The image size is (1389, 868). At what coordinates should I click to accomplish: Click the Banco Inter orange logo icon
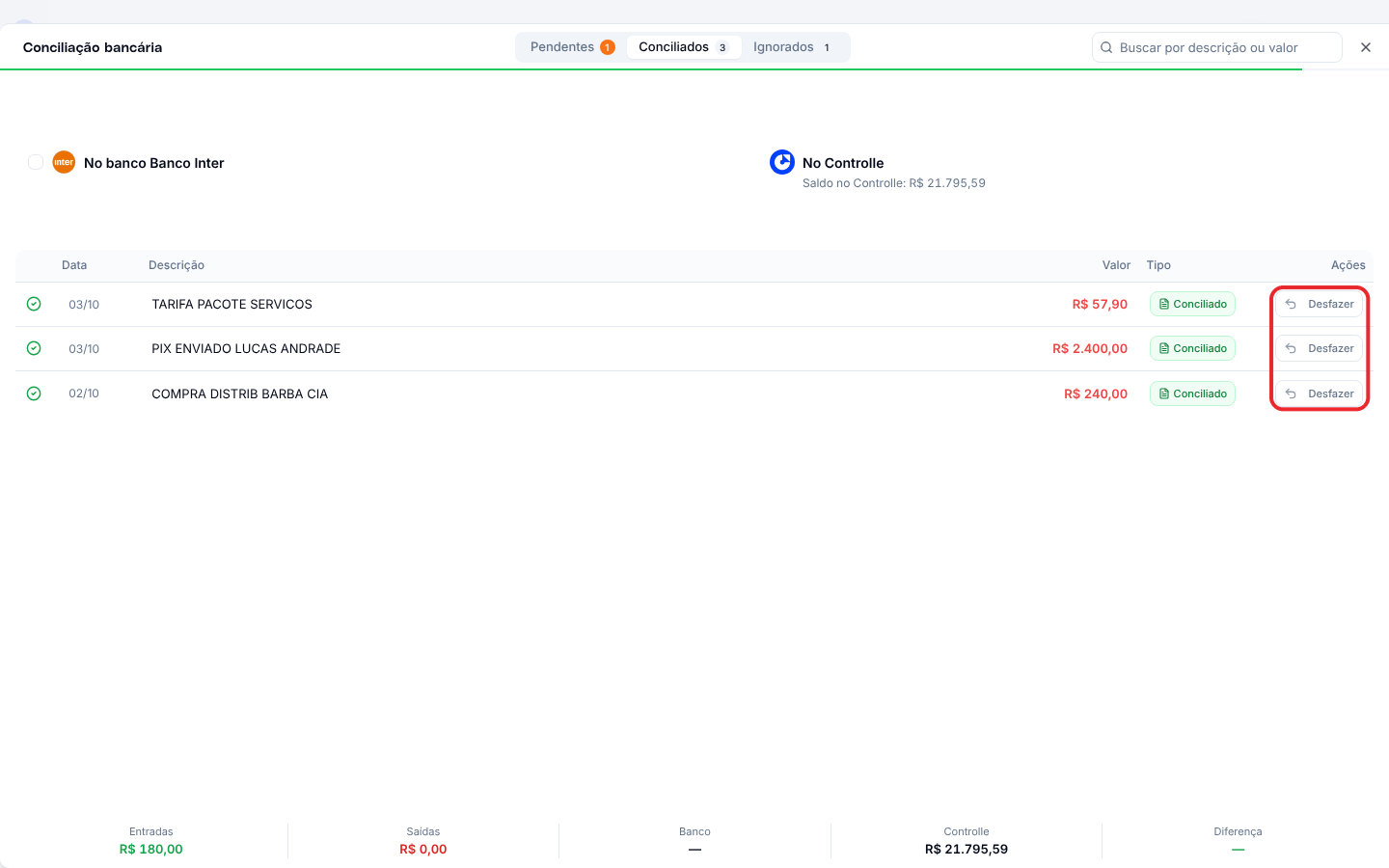click(x=64, y=162)
